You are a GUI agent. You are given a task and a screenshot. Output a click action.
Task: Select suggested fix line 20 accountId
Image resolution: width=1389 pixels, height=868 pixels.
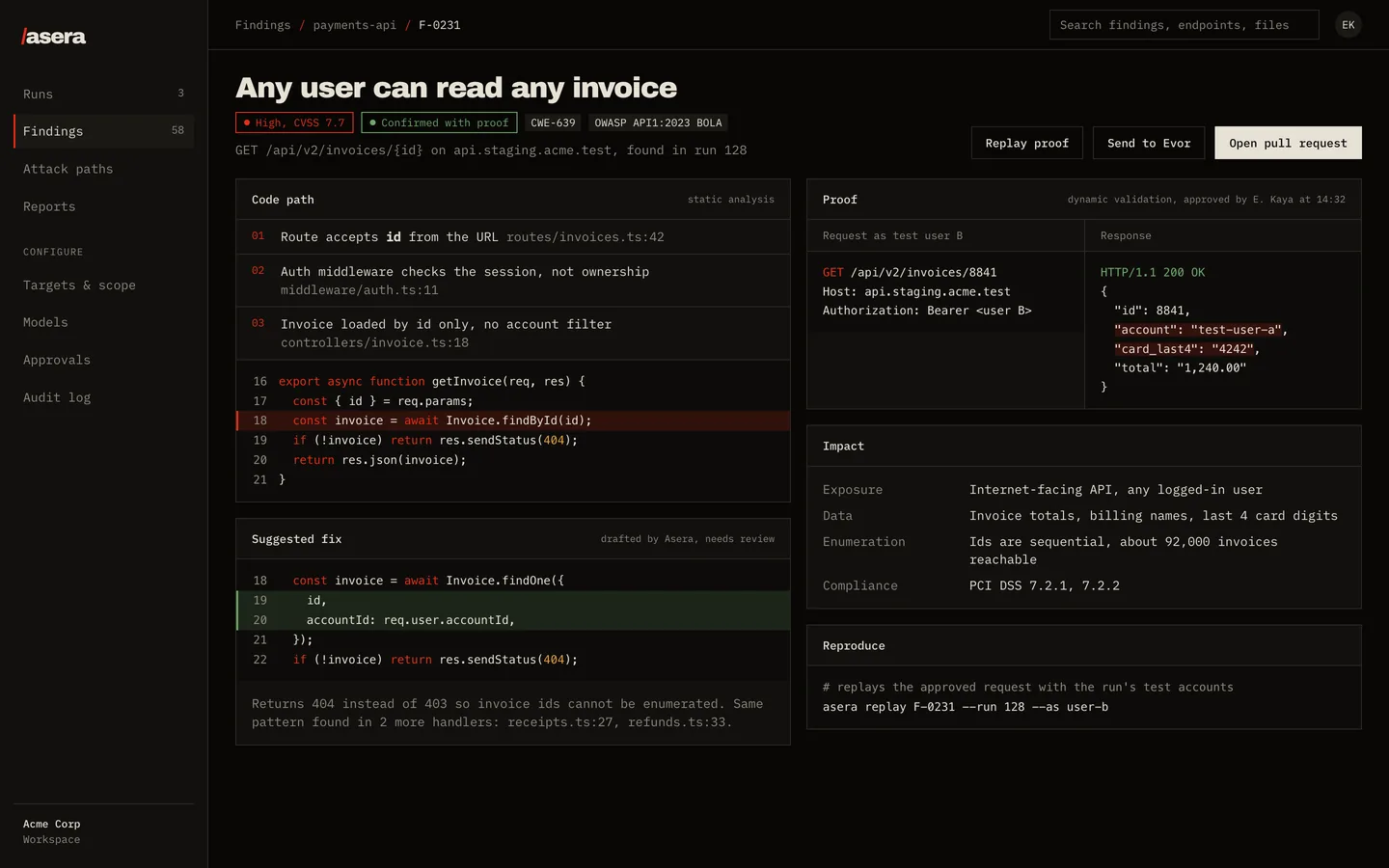point(513,620)
